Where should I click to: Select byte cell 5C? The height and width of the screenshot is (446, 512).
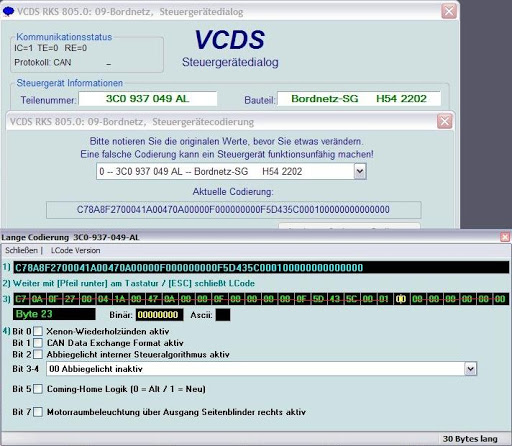tap(352, 299)
